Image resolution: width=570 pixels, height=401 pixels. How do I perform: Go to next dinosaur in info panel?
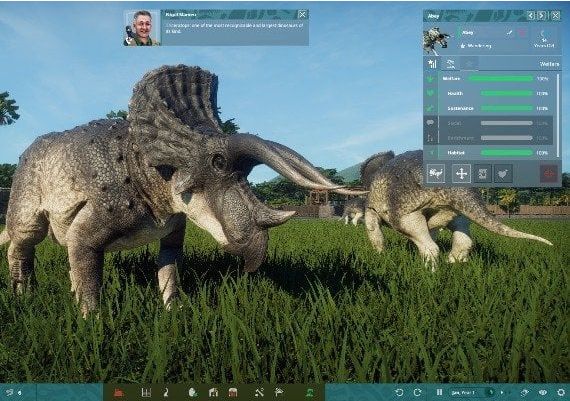click(542, 16)
